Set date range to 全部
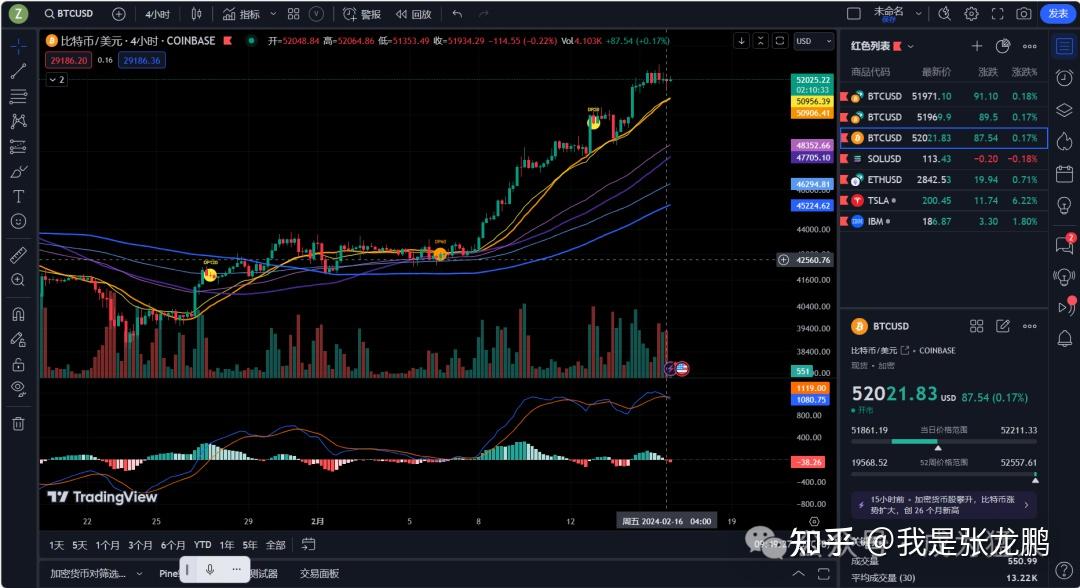The image size is (1080, 588). 276,545
